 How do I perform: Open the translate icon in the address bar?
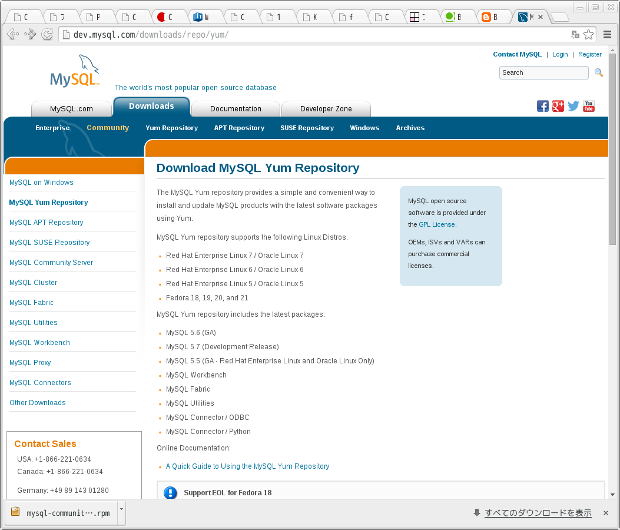coord(575,34)
